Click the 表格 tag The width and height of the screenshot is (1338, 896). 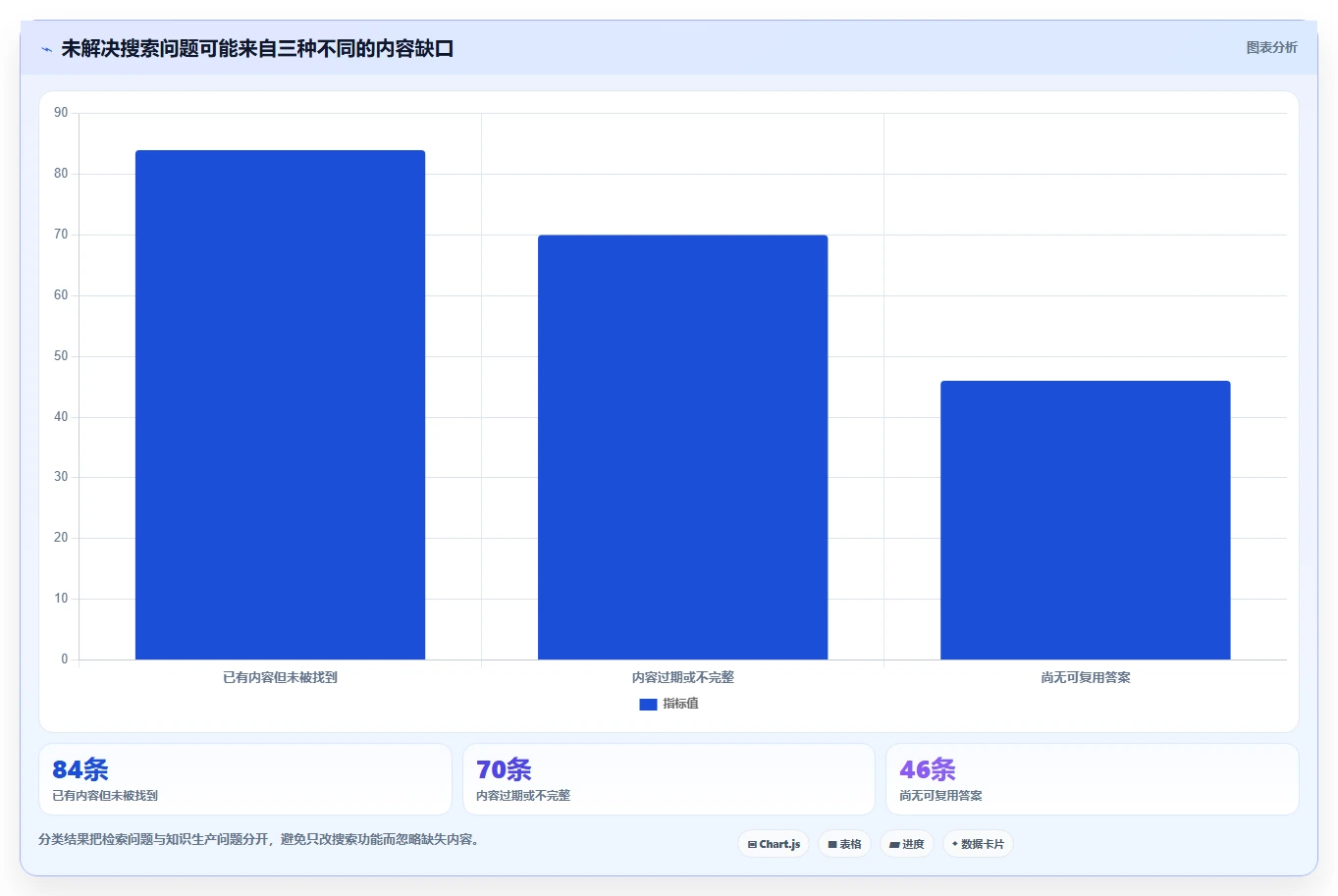coord(844,844)
